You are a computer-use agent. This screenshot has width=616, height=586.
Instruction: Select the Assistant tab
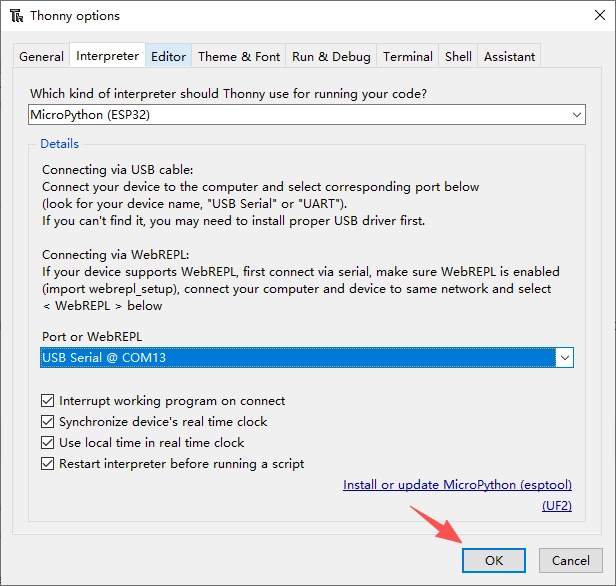click(x=509, y=57)
